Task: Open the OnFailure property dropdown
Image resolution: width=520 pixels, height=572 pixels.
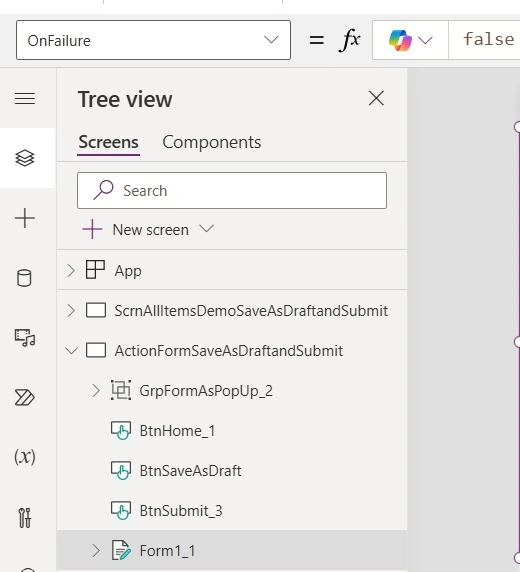Action: [153, 40]
